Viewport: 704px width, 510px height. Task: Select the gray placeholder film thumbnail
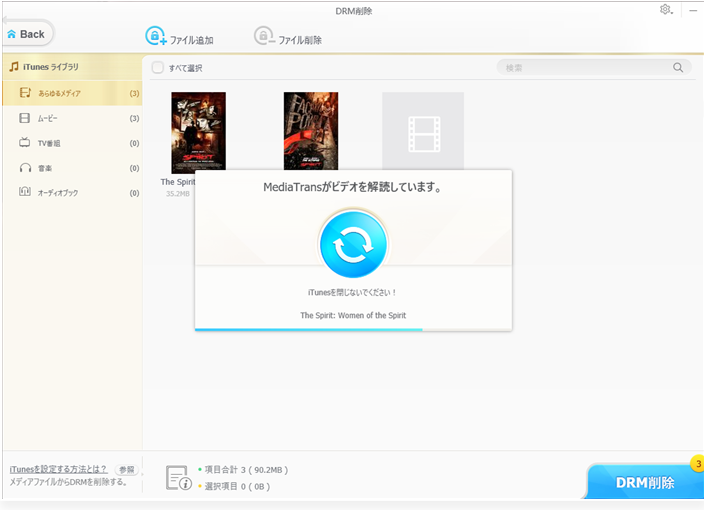tap(423, 131)
